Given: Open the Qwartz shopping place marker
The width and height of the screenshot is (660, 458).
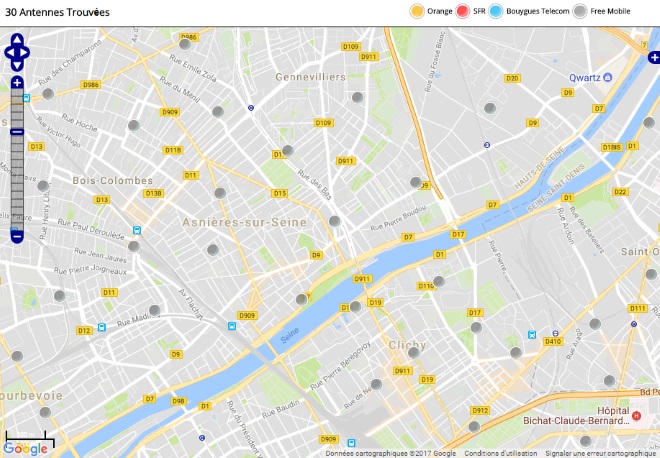Looking at the screenshot, I should [x=607, y=77].
